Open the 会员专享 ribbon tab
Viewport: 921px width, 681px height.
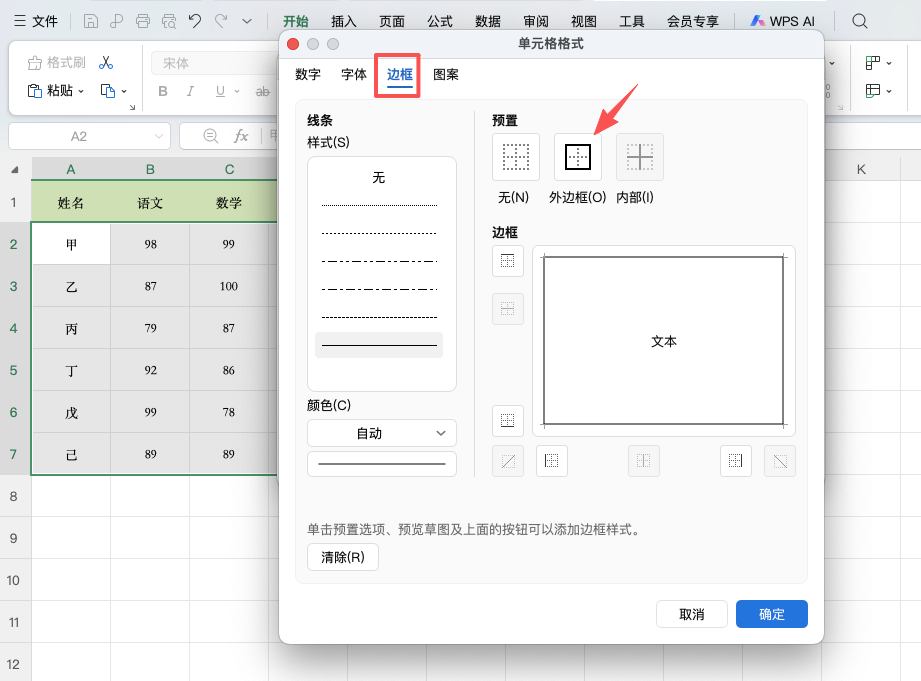click(693, 22)
